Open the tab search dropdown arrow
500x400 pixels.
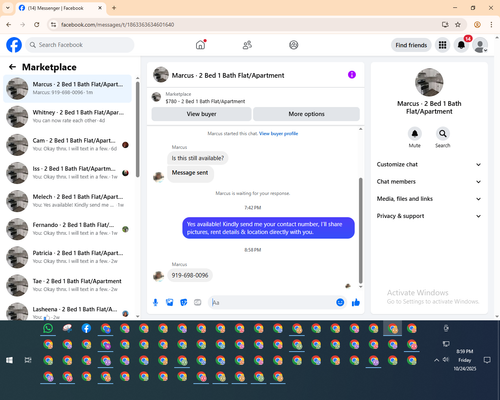(x=8, y=8)
